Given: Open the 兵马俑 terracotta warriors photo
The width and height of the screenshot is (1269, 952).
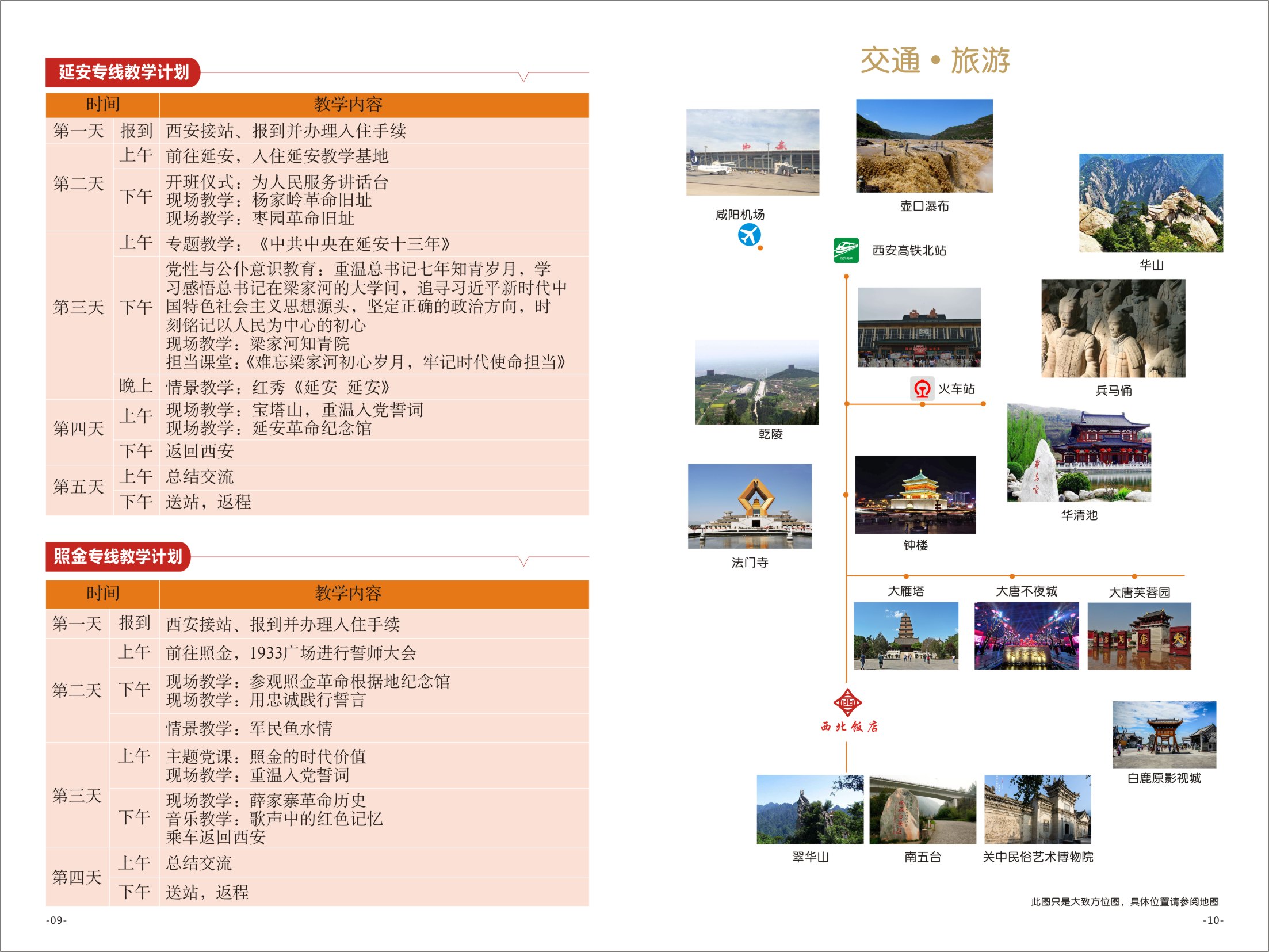Looking at the screenshot, I should tap(1113, 328).
